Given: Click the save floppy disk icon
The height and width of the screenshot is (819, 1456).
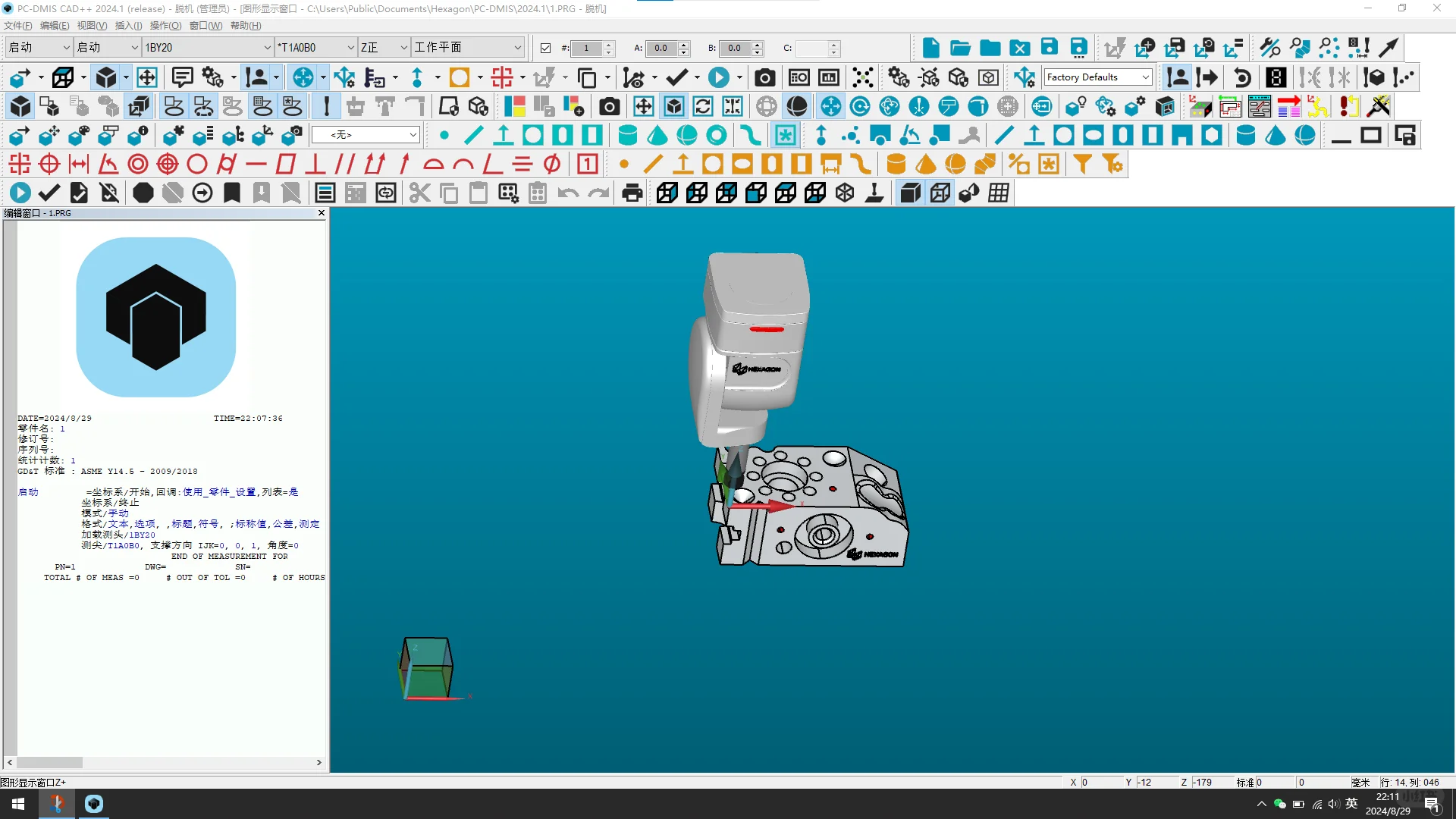Looking at the screenshot, I should coord(1049,48).
